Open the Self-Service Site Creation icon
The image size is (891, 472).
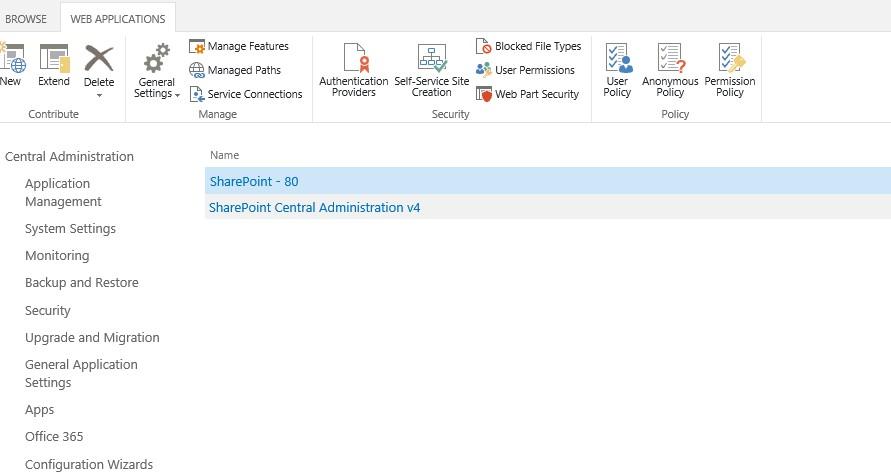click(x=432, y=58)
